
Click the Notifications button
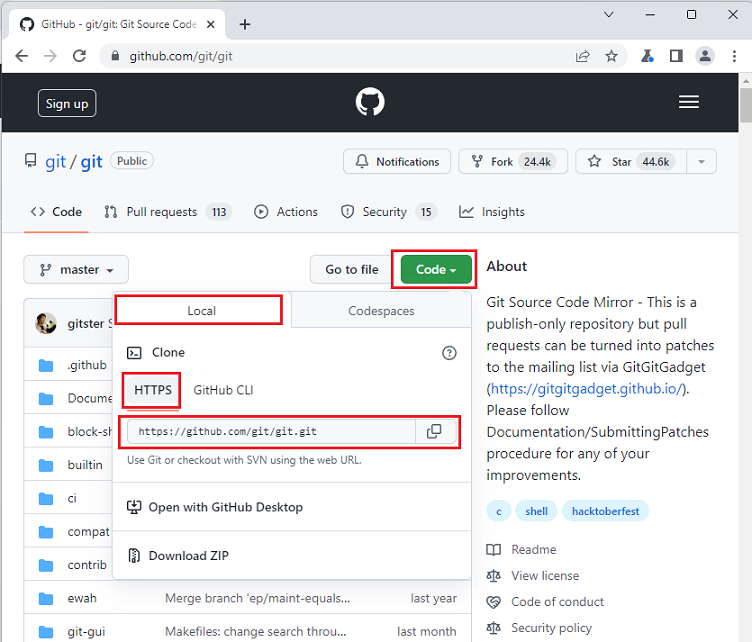(397, 162)
